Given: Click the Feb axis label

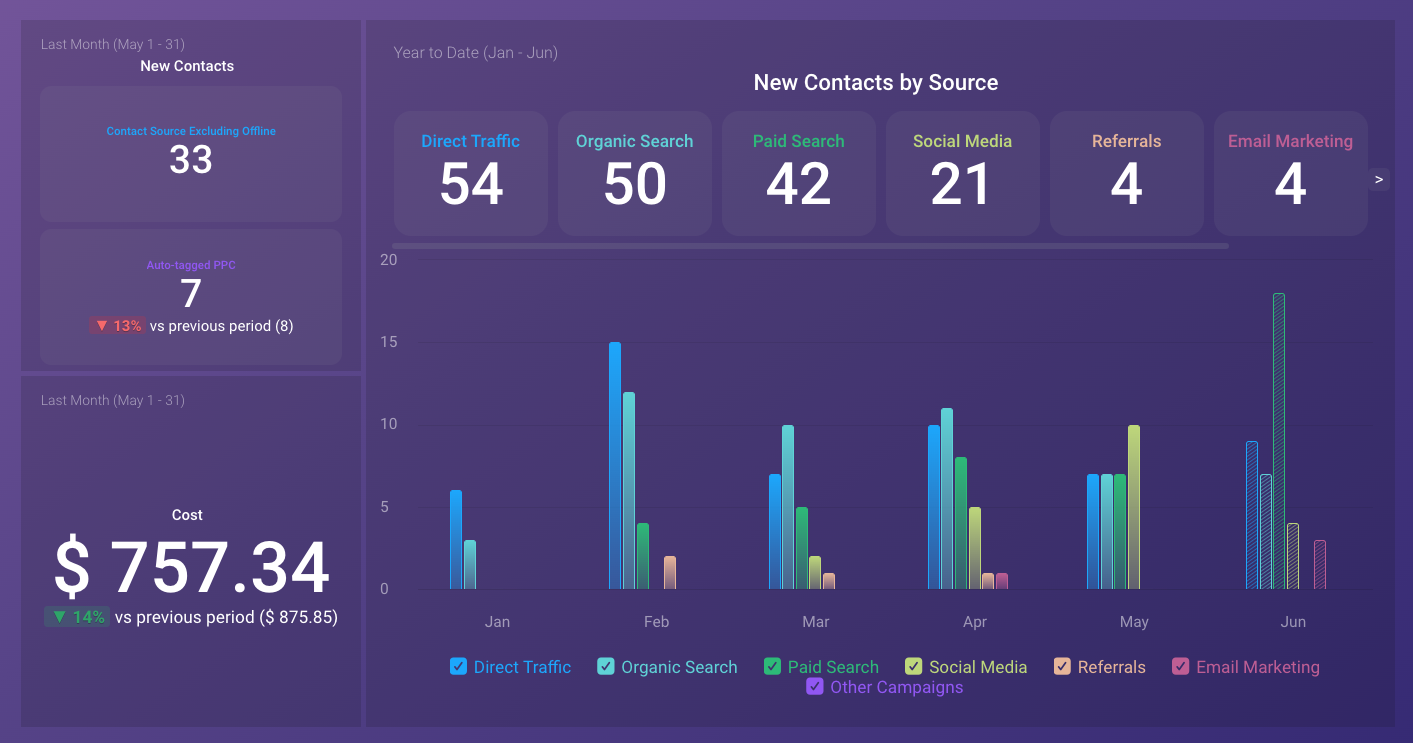Looking at the screenshot, I should (656, 622).
